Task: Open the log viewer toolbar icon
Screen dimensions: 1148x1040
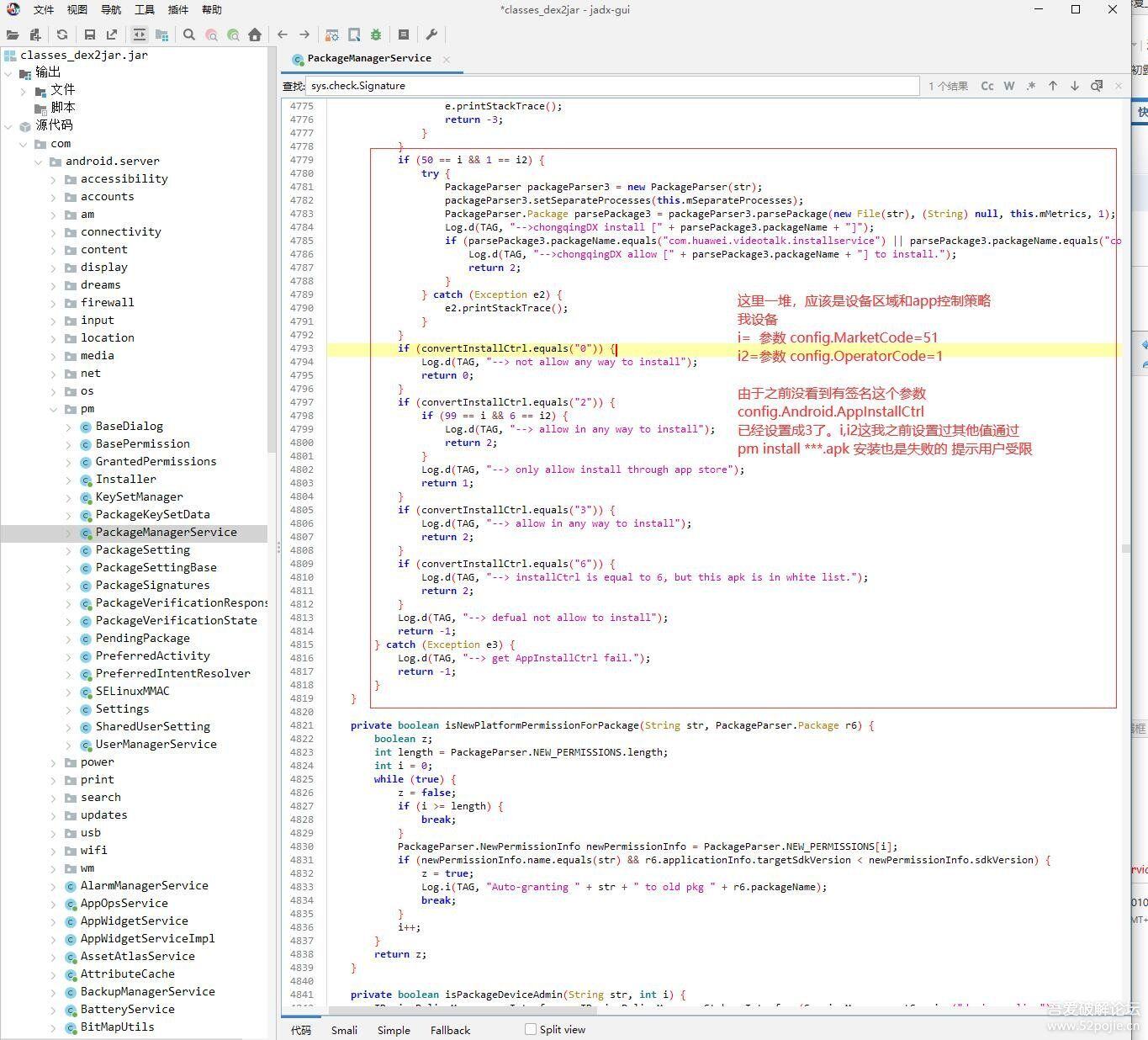Action: (404, 34)
